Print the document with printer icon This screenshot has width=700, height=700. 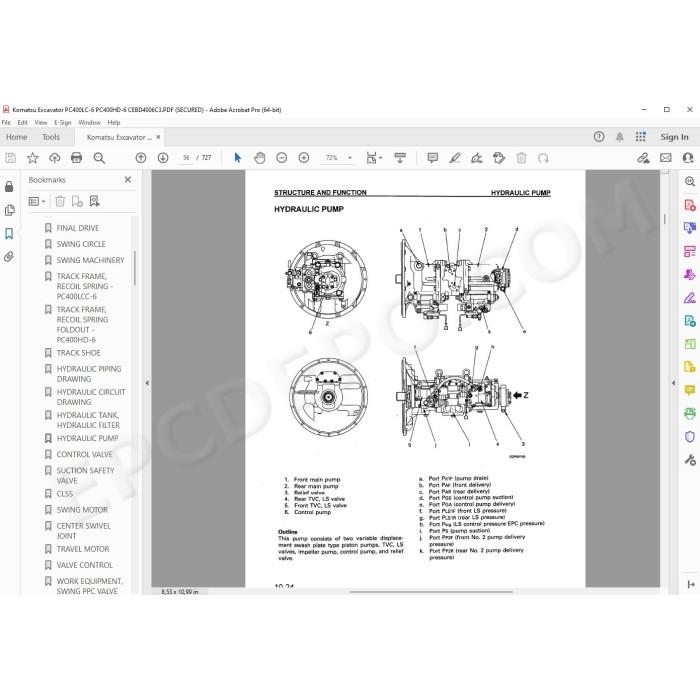[x=77, y=158]
